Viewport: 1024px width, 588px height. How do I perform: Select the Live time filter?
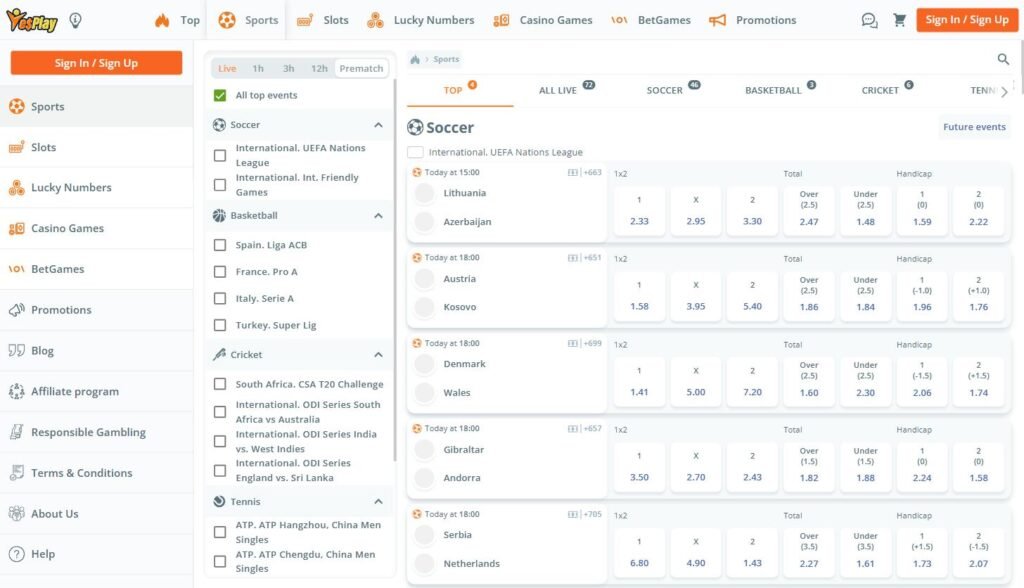(227, 69)
